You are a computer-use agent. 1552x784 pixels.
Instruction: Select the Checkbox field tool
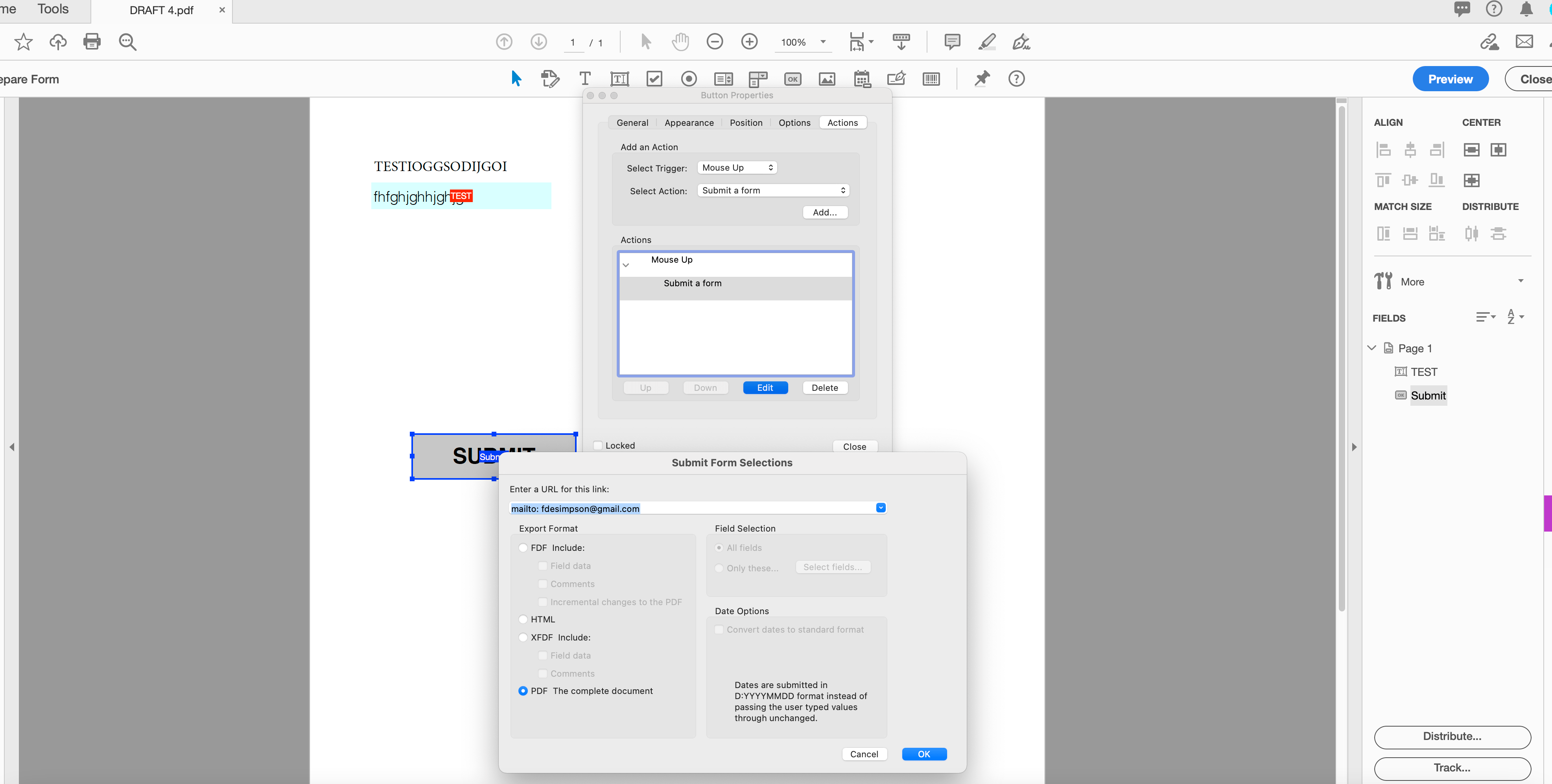(654, 79)
